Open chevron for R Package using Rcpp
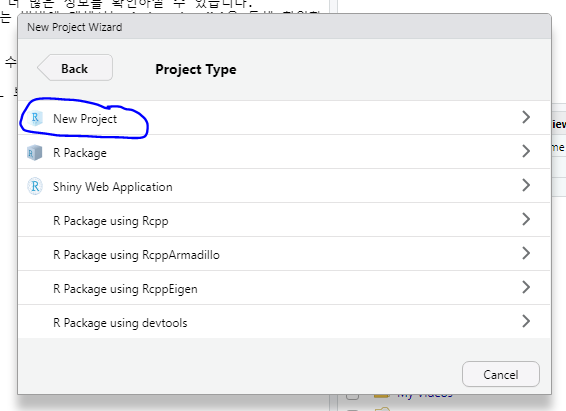The width and height of the screenshot is (566, 411). click(526, 219)
